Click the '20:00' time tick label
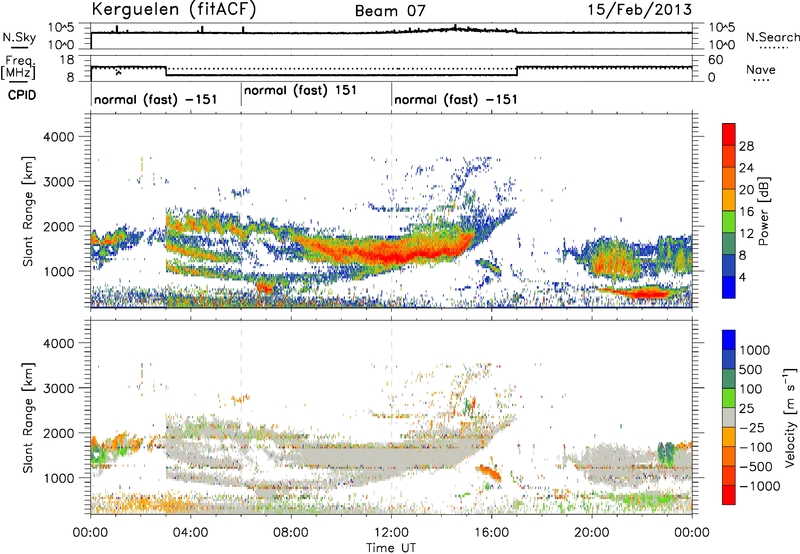800x554 pixels. click(591, 533)
